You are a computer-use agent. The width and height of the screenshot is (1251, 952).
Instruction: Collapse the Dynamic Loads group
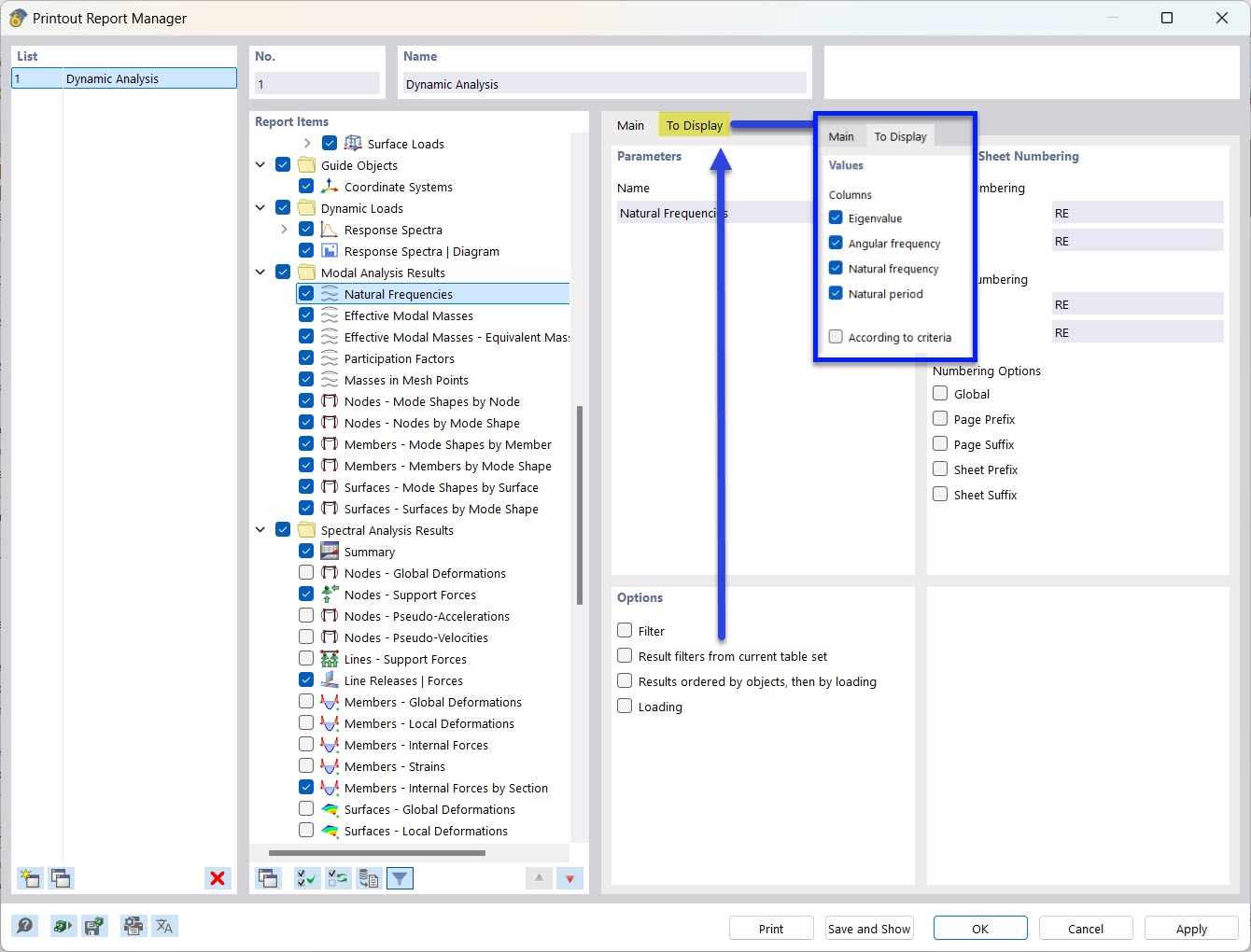pos(260,207)
